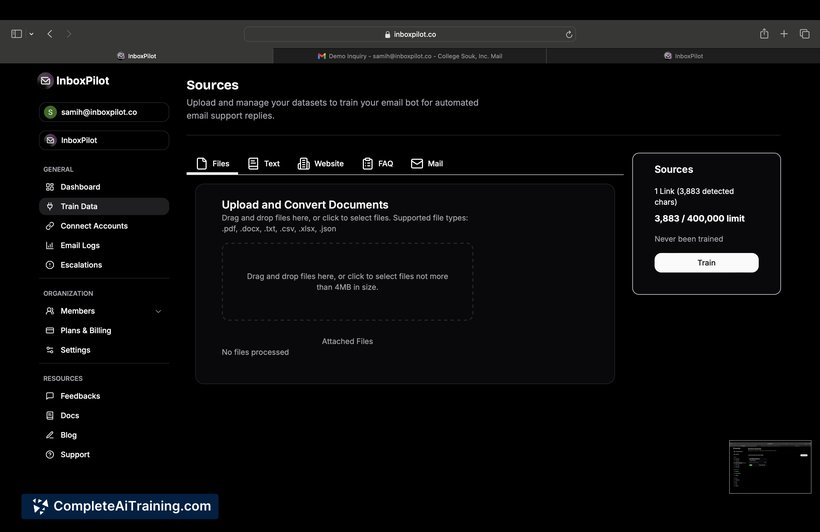Open Plans & Billing page
Viewport: 820px width, 532px height.
click(104, 331)
